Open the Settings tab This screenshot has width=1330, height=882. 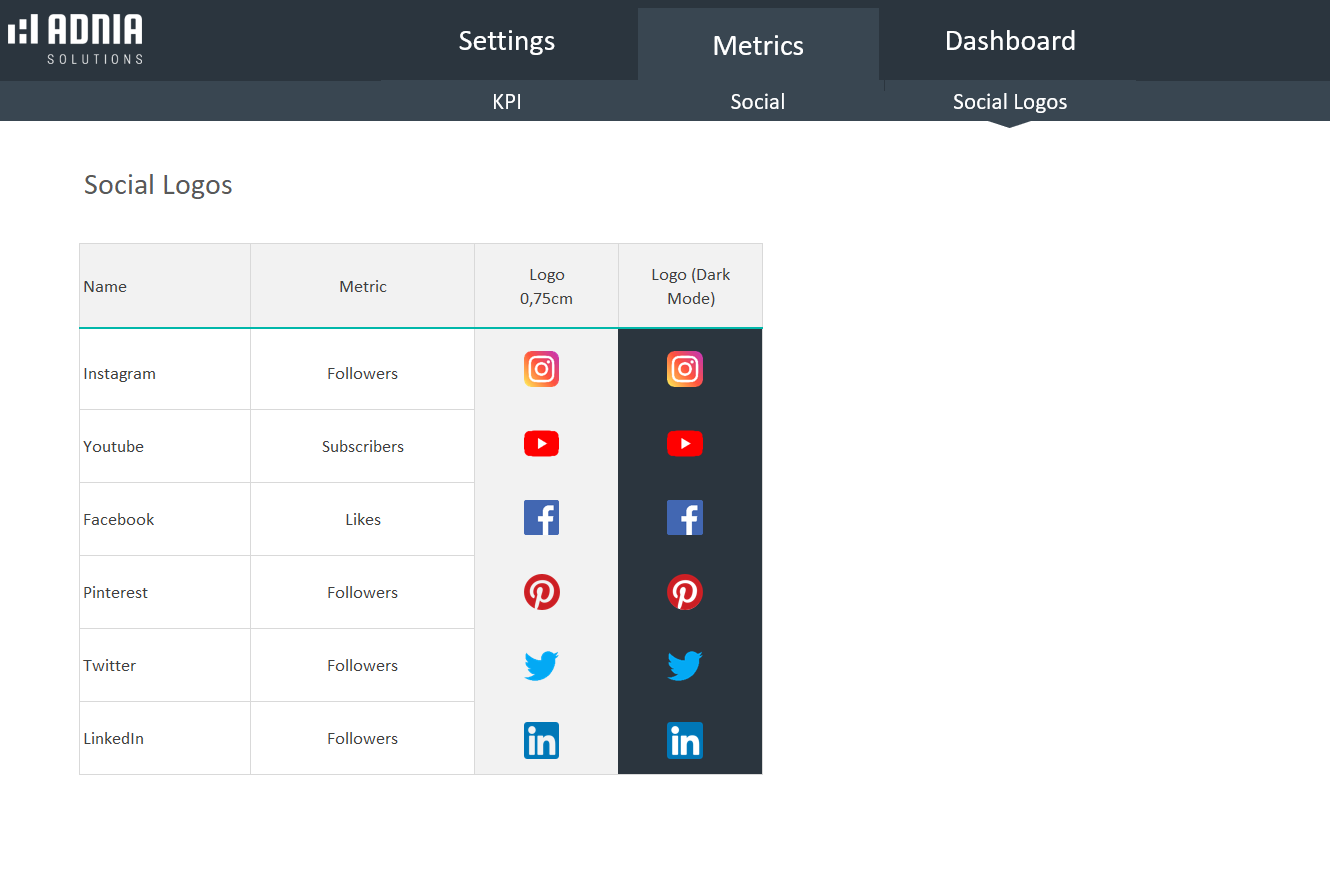[x=506, y=41]
